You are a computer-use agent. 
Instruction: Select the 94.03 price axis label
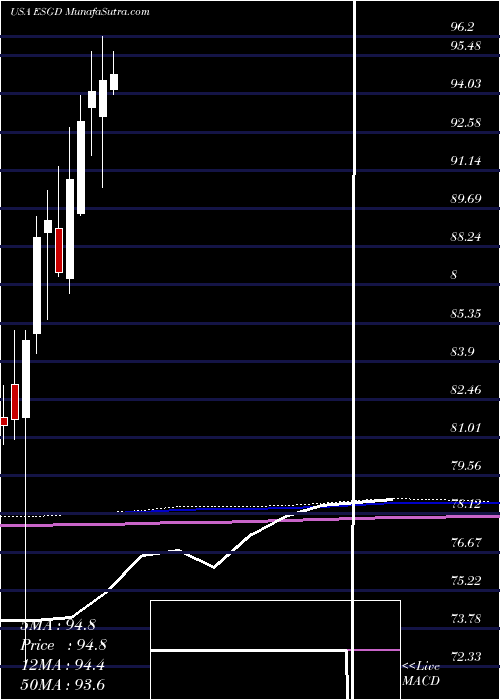click(x=466, y=83)
